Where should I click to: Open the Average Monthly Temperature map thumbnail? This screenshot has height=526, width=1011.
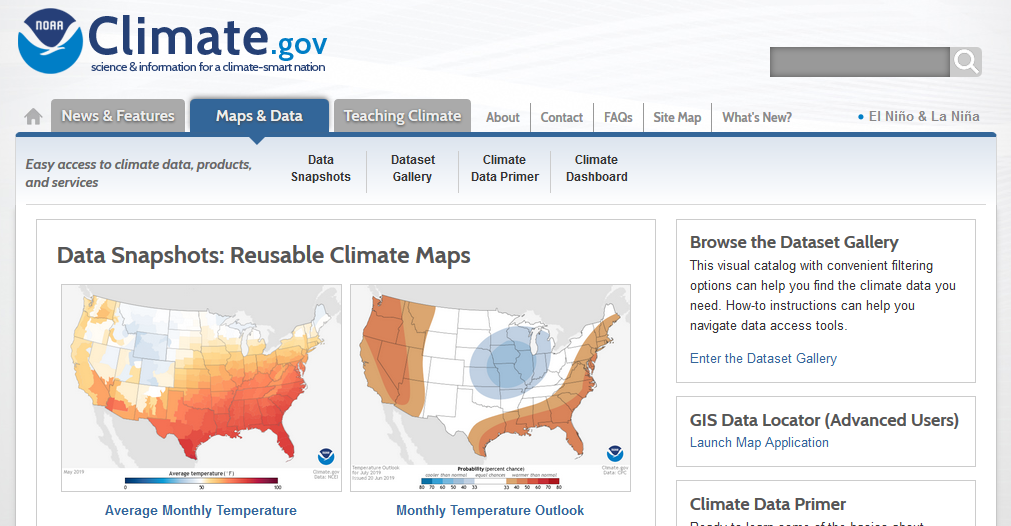[x=201, y=387]
